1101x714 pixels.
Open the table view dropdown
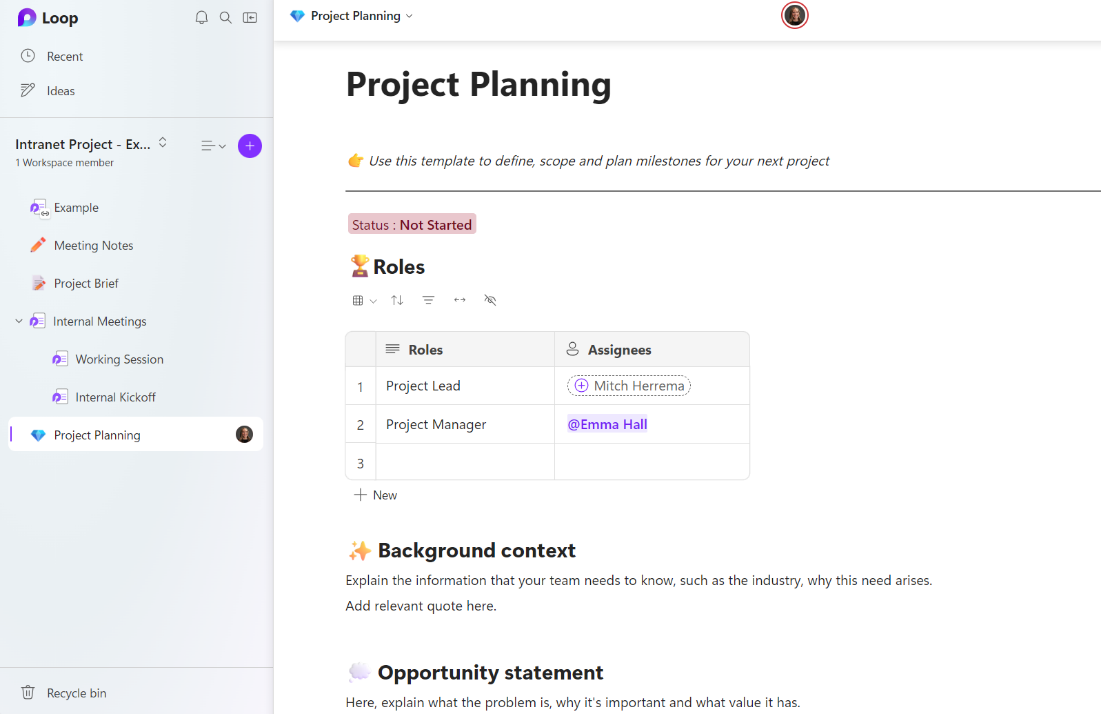[364, 300]
